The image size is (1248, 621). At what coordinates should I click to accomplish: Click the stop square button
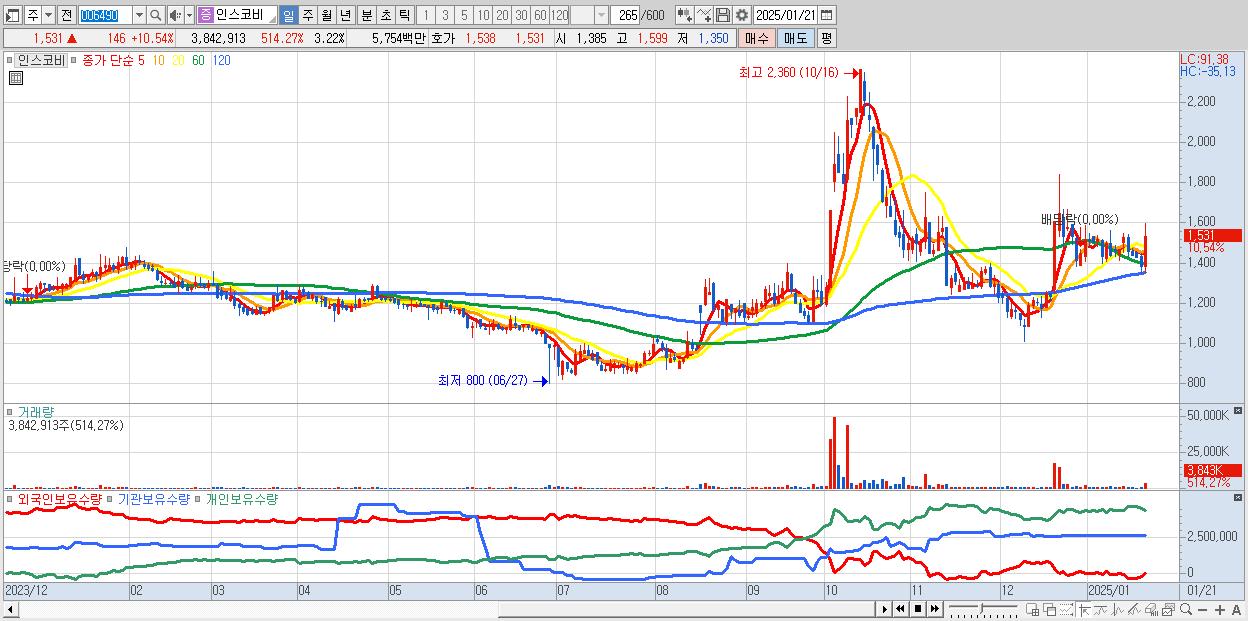tap(918, 609)
